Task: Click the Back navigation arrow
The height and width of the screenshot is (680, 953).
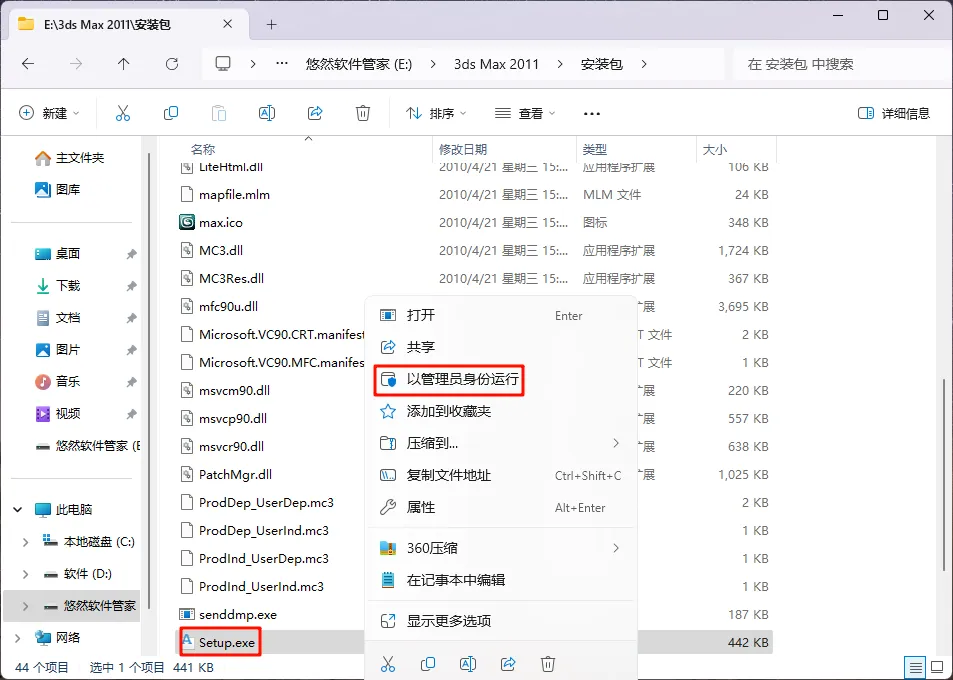Action: click(28, 64)
